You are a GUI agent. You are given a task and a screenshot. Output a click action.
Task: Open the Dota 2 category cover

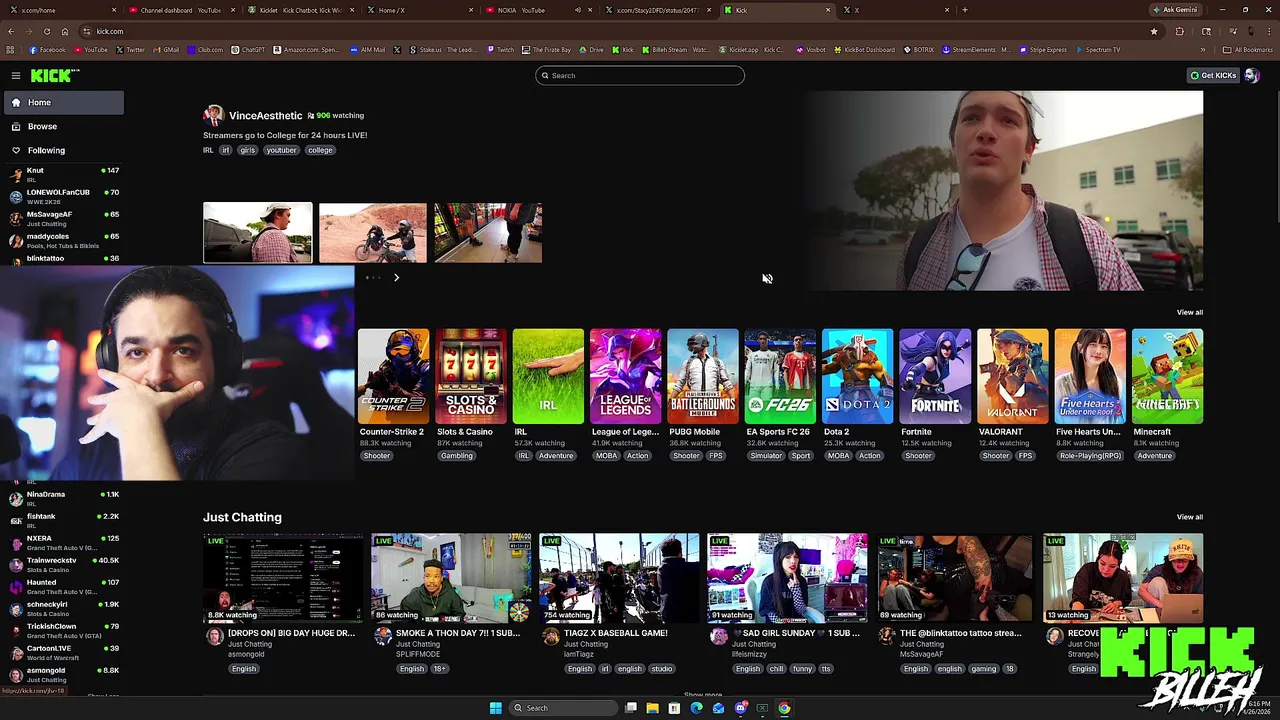click(x=857, y=376)
